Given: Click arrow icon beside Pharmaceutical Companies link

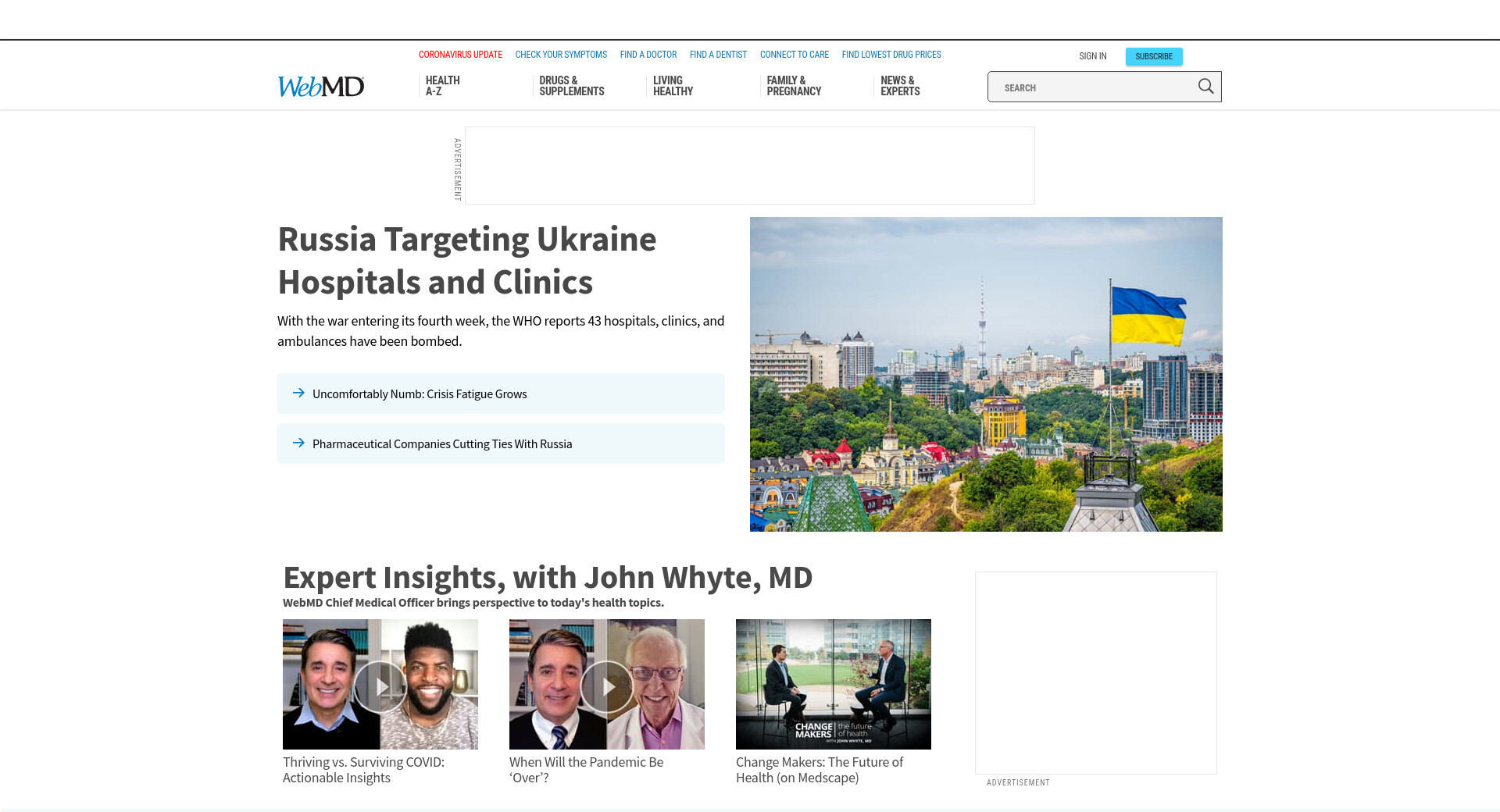Looking at the screenshot, I should 298,443.
